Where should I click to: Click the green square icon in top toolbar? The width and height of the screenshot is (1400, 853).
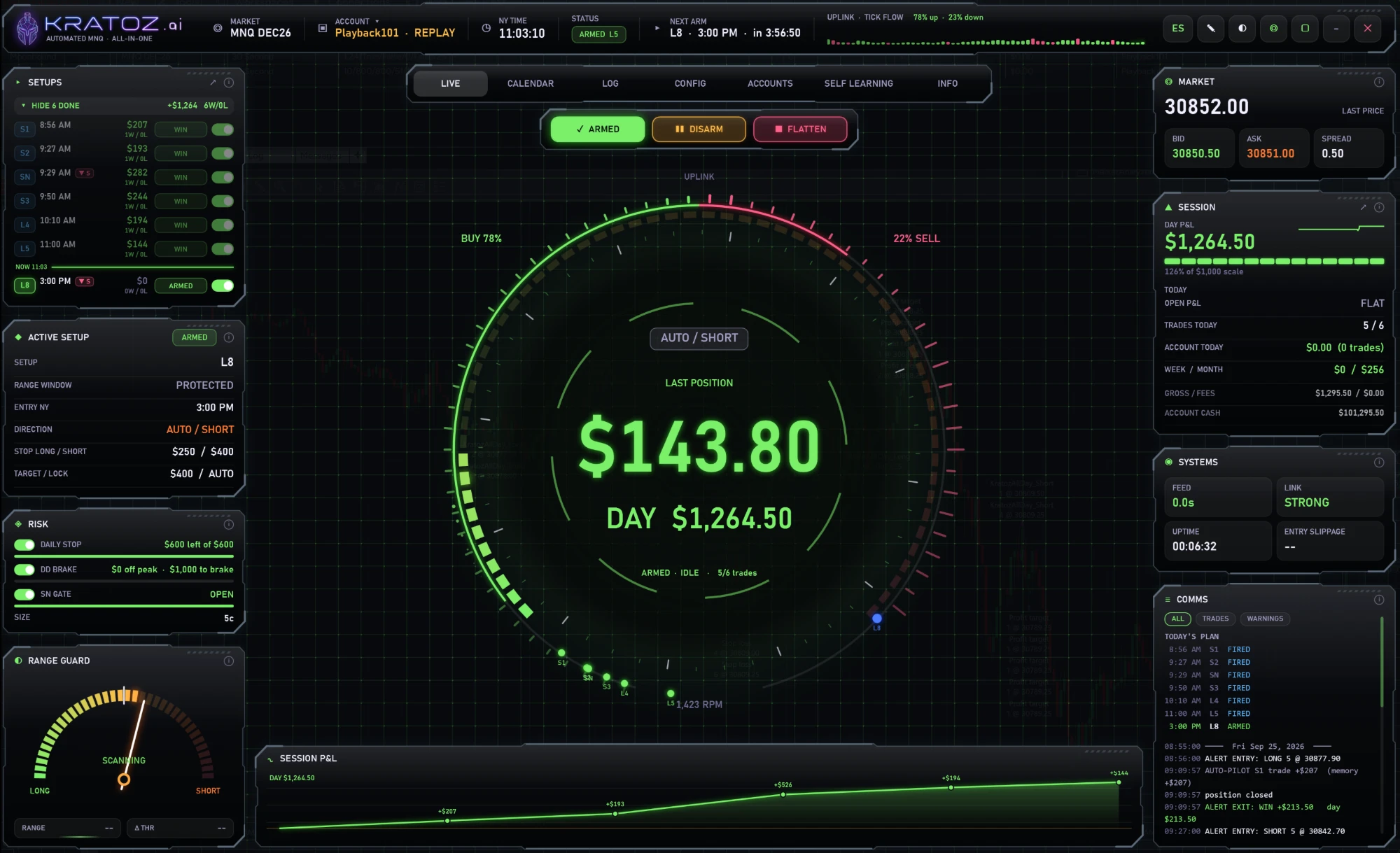click(1305, 29)
